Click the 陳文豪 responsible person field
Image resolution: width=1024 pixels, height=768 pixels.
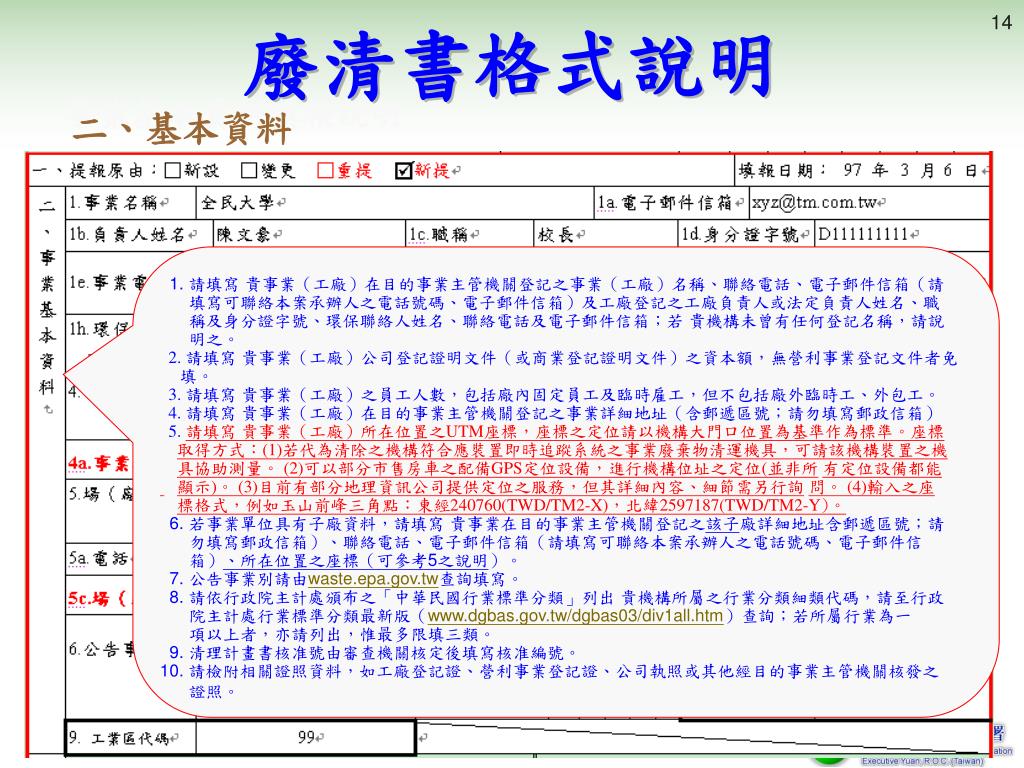[x=309, y=234]
